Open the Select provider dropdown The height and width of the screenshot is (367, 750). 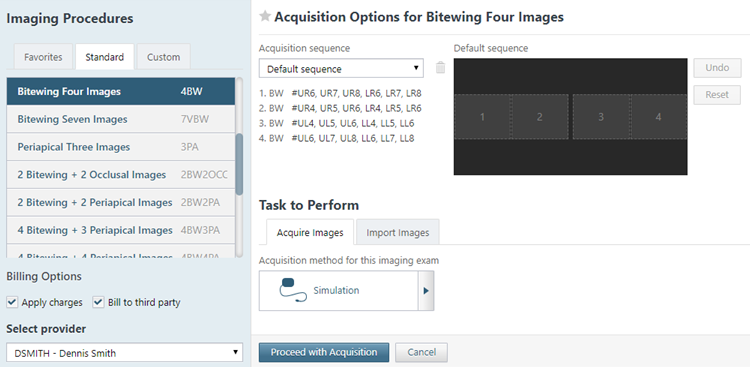[x=124, y=353]
